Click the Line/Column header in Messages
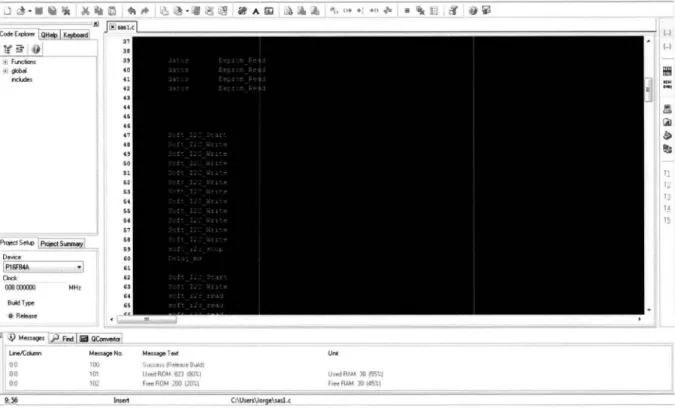 [x=25, y=353]
